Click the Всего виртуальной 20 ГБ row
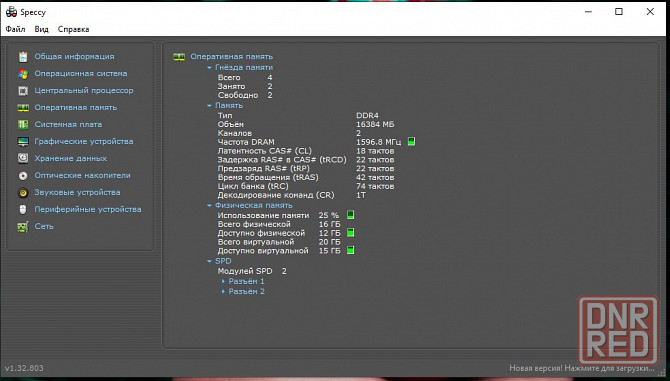 pyautogui.click(x=279, y=242)
